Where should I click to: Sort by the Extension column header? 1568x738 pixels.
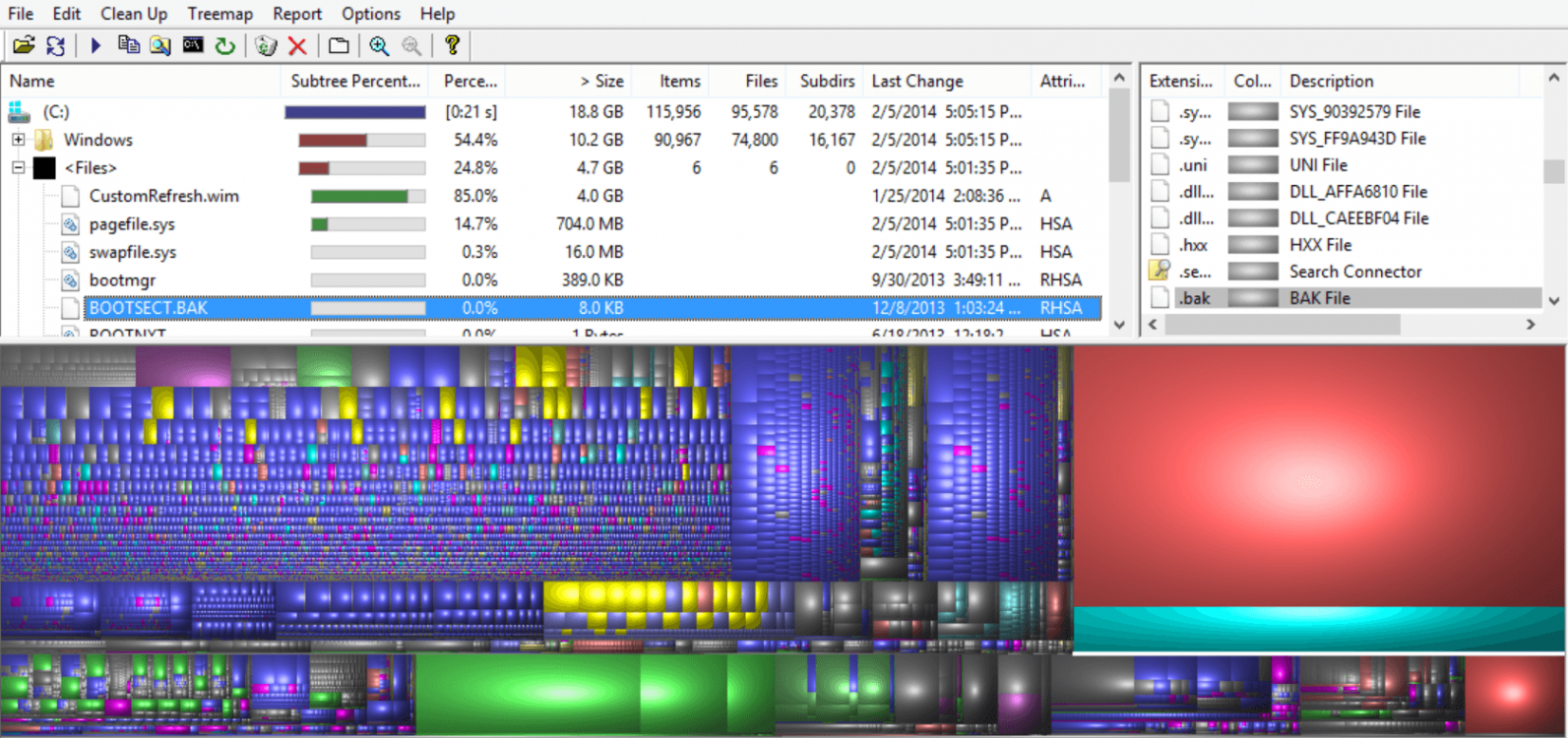(x=1181, y=81)
